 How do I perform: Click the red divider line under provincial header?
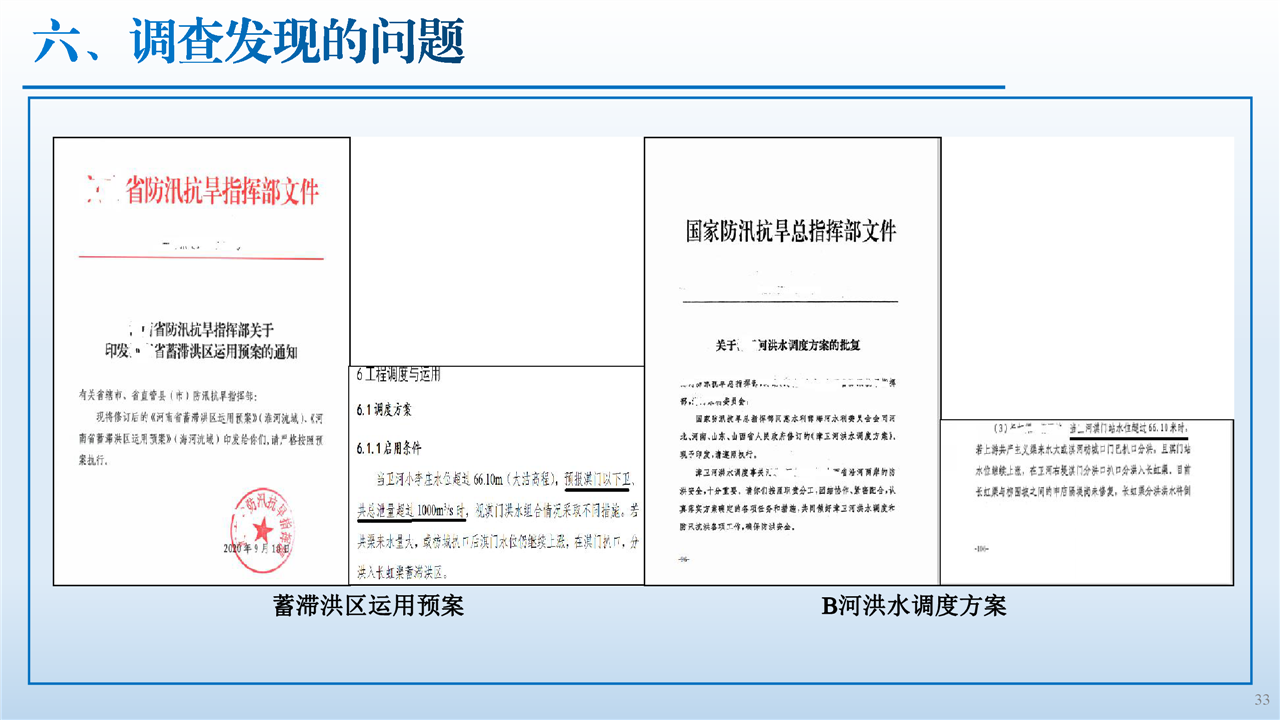[x=203, y=258]
